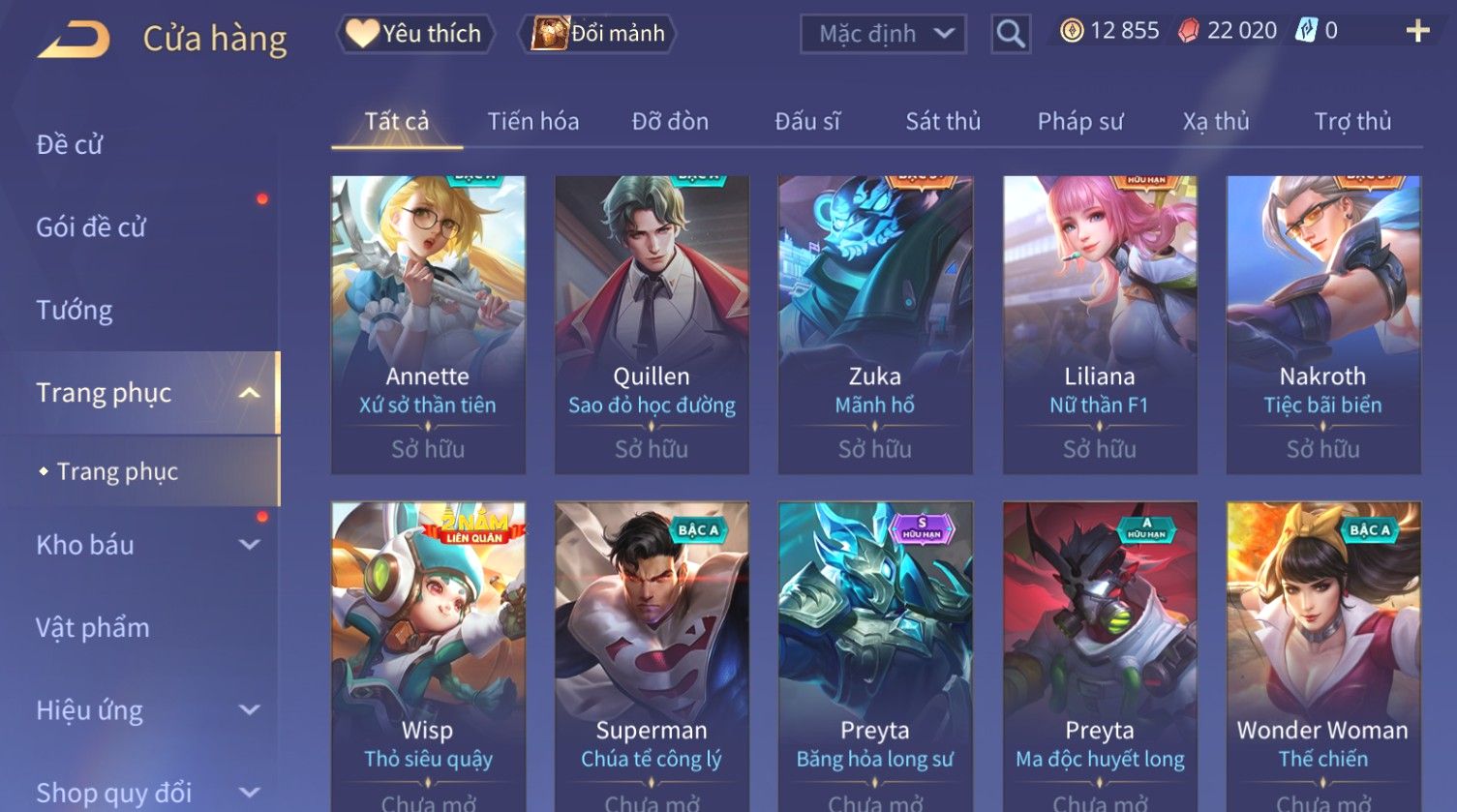Collapse the Trang phục sidebar section
Screen dimensions: 1457x812
click(x=249, y=393)
